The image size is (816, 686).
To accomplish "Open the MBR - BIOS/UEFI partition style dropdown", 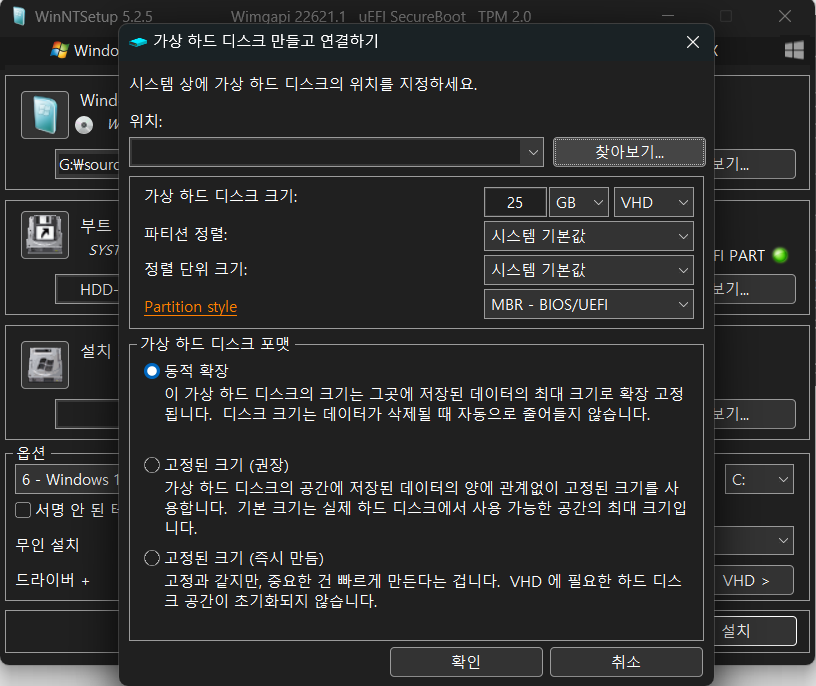I will [x=589, y=304].
